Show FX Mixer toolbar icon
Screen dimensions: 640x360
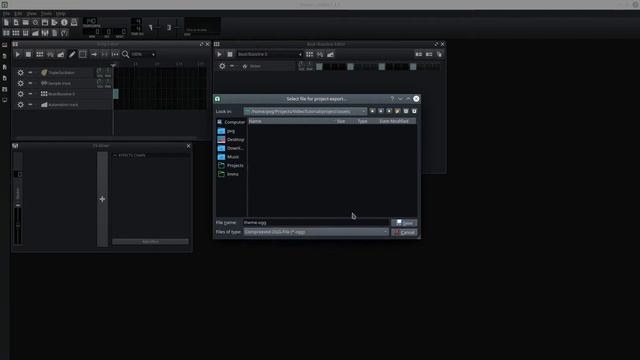click(x=45, y=33)
